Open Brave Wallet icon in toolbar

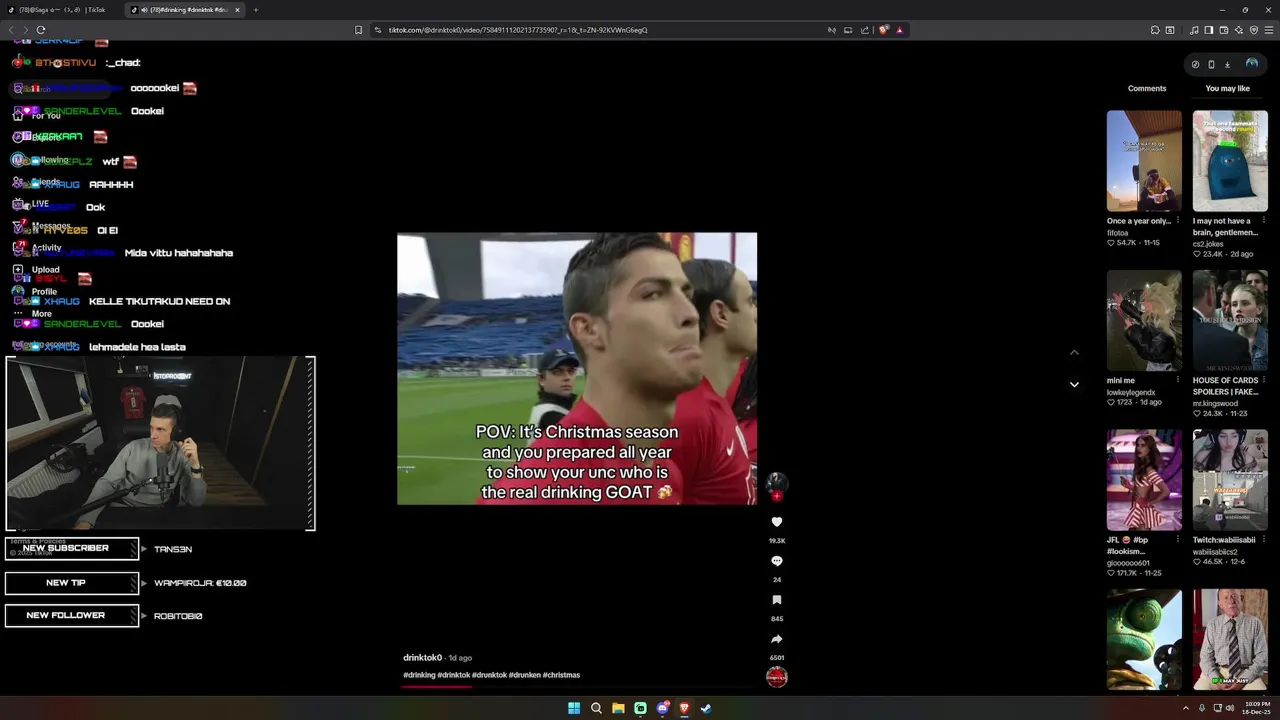click(x=1223, y=30)
